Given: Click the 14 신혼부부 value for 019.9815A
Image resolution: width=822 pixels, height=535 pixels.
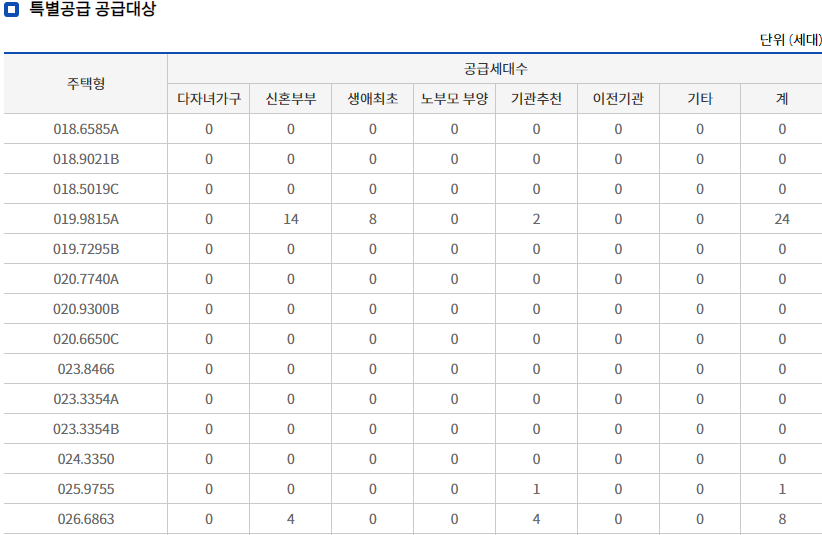Looking at the screenshot, I should 291,219.
